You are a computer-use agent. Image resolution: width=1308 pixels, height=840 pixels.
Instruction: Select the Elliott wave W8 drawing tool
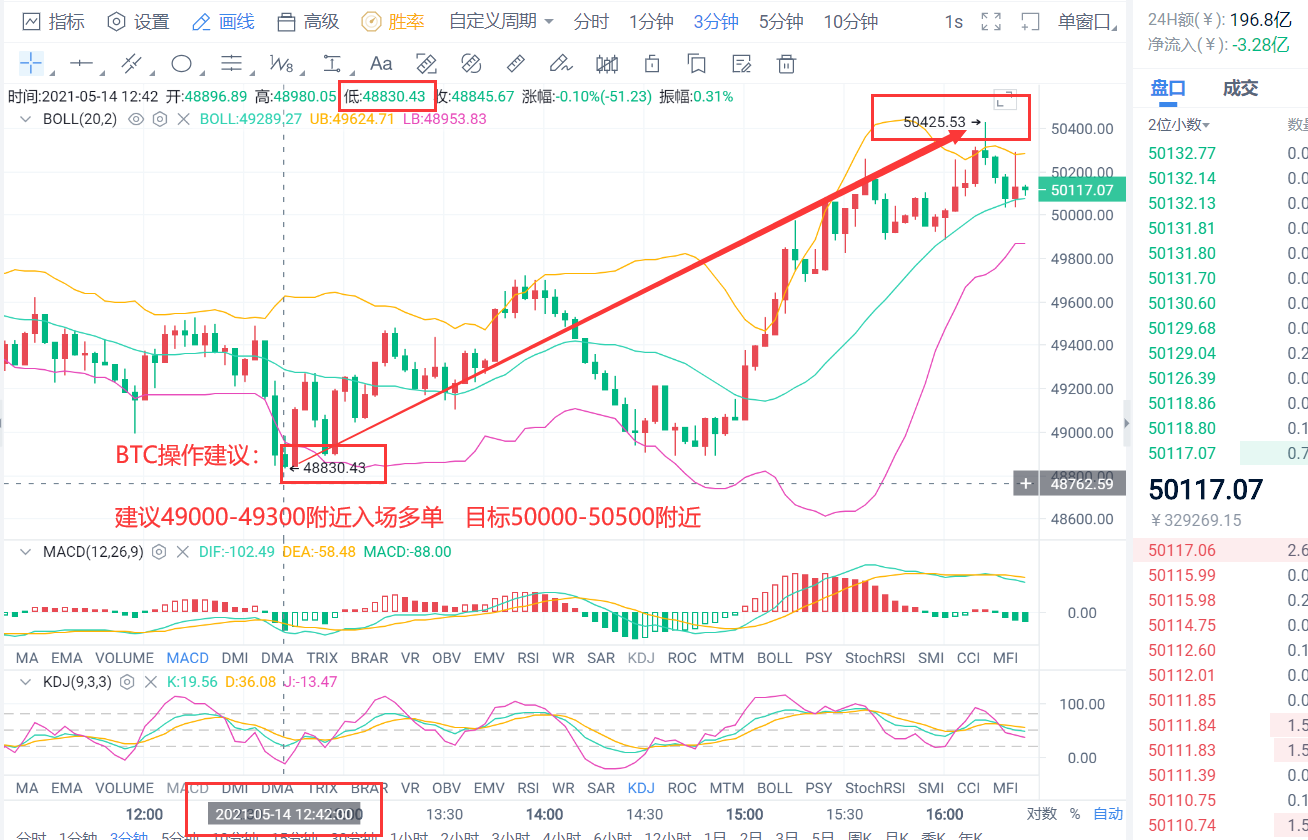coord(281,63)
